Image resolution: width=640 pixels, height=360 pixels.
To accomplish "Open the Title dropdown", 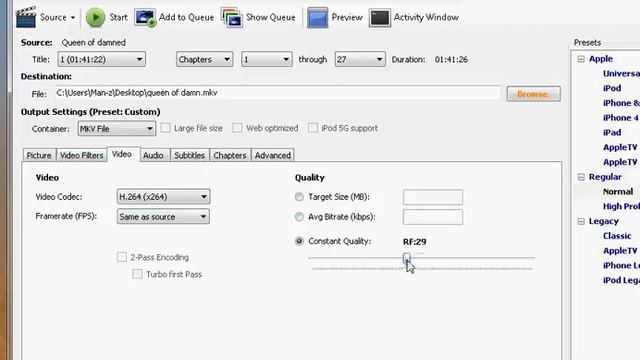I will [101, 60].
